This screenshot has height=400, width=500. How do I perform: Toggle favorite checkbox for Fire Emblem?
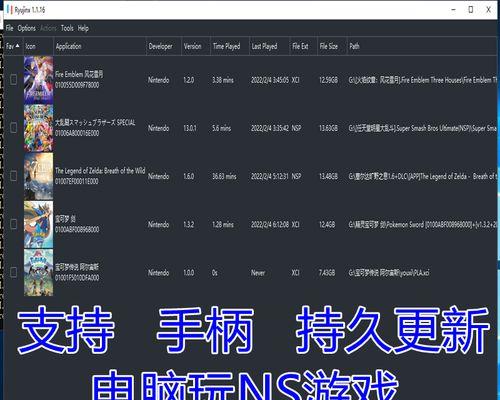[x=14, y=80]
